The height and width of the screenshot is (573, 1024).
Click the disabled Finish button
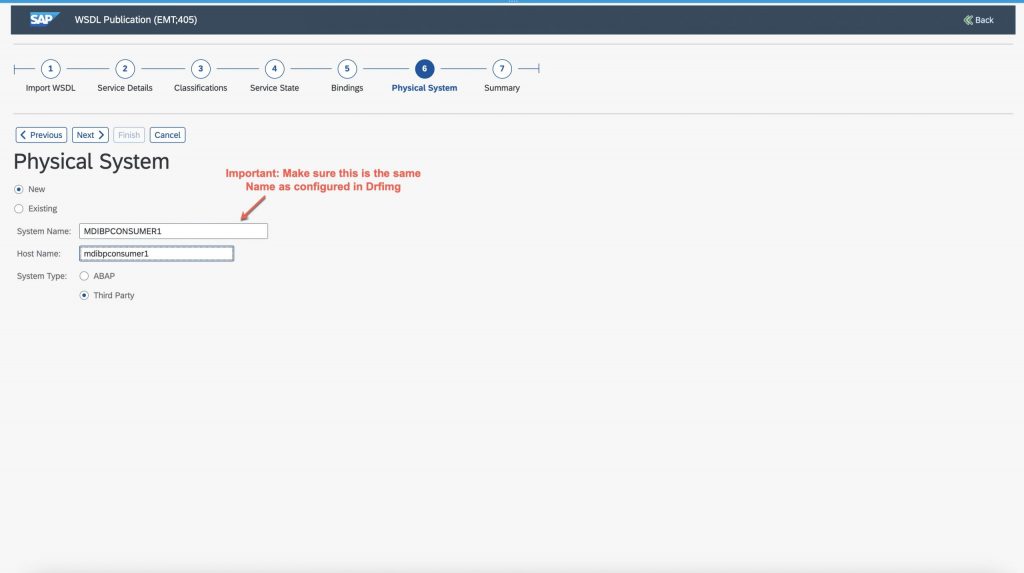point(129,135)
